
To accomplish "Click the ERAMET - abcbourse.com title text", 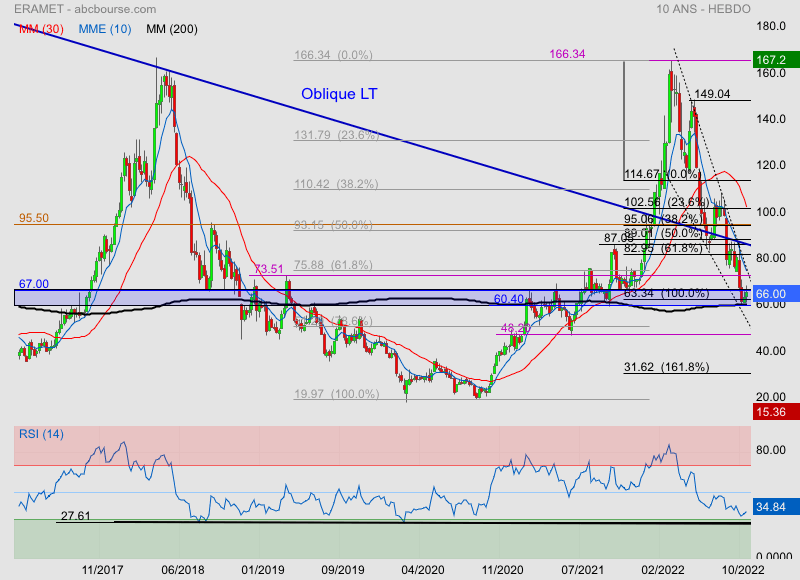I will [85, 9].
